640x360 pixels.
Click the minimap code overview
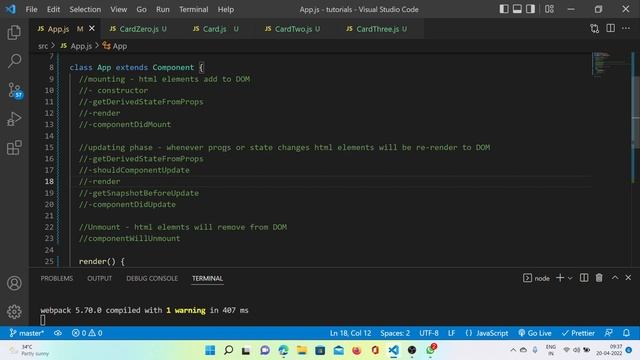[x=611, y=64]
